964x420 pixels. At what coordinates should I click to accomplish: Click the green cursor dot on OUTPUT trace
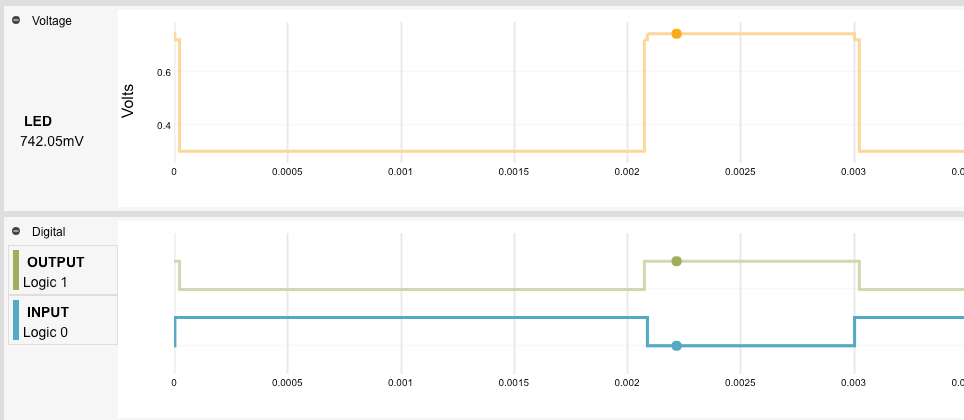point(676,261)
